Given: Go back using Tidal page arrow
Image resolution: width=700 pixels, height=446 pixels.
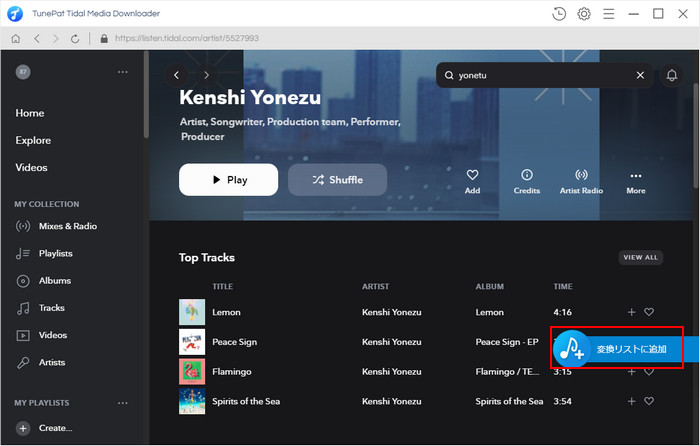Looking at the screenshot, I should [176, 75].
